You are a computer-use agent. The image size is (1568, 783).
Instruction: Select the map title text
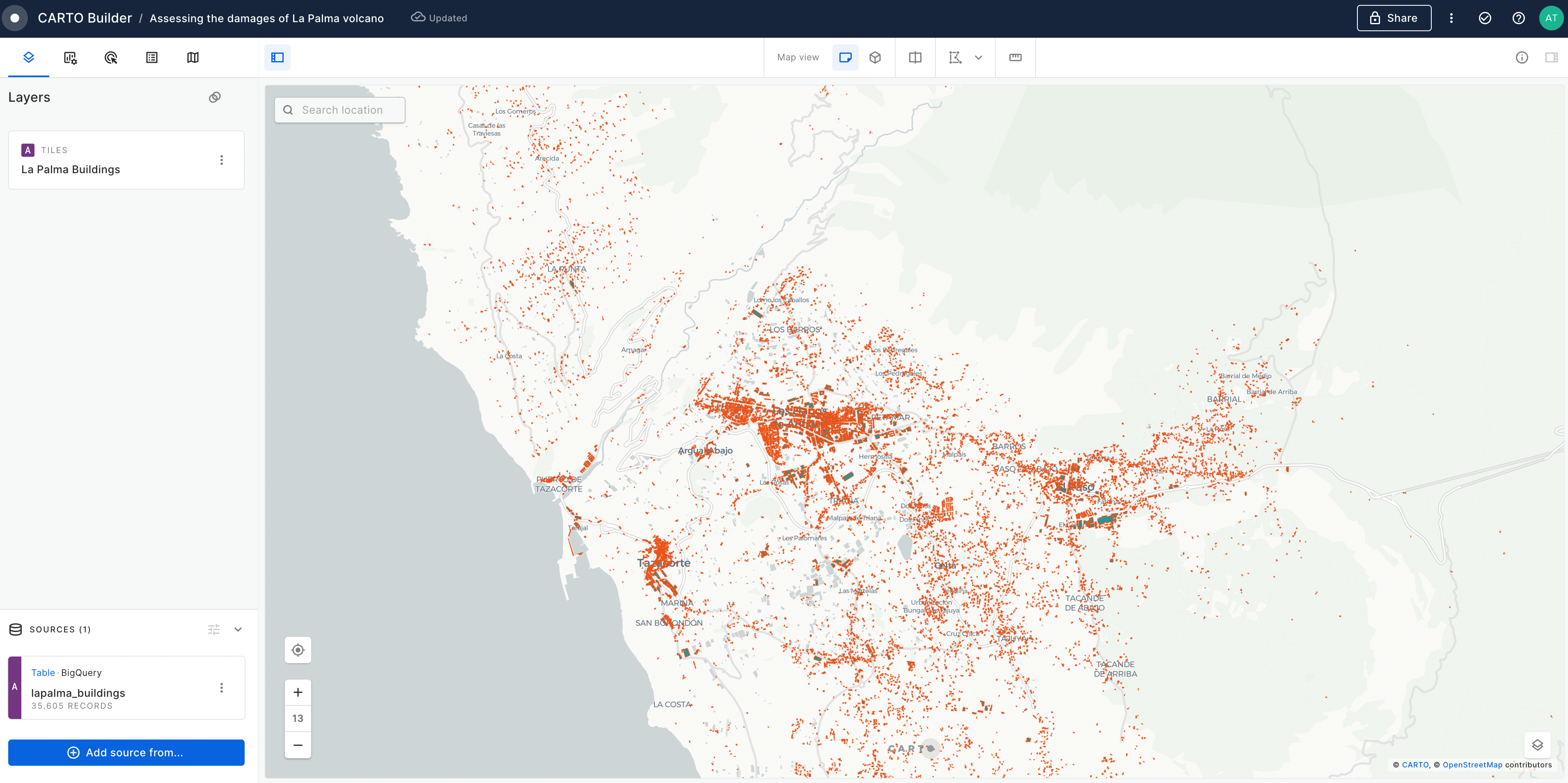(x=267, y=18)
